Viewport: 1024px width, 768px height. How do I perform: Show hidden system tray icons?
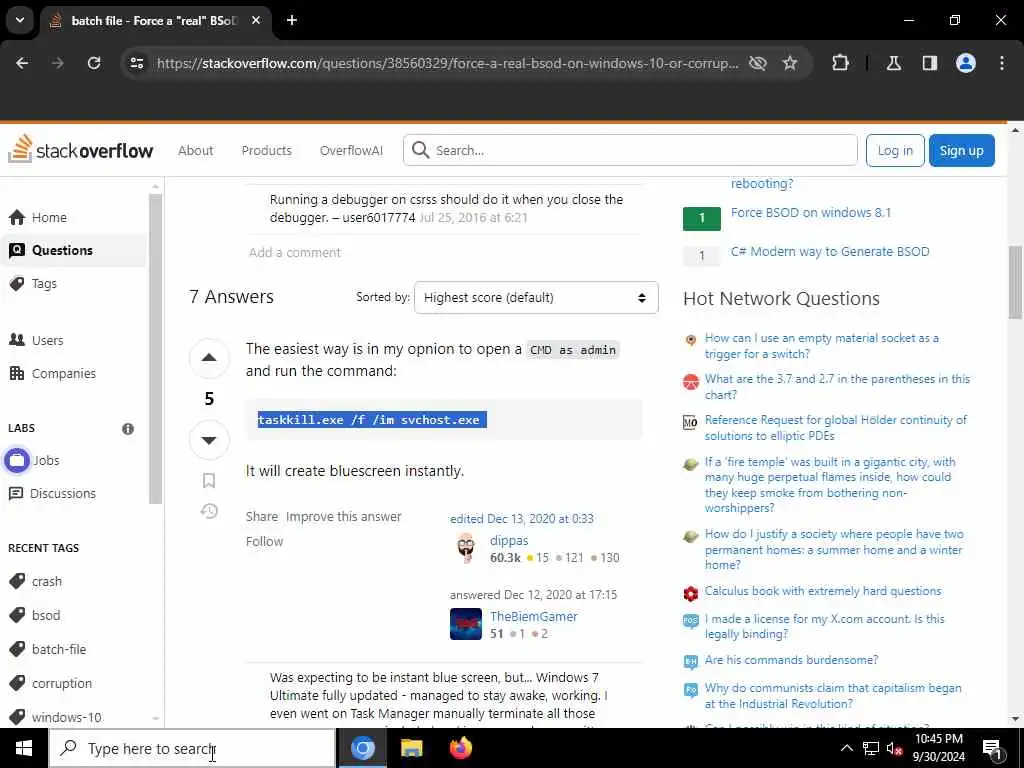pos(846,748)
